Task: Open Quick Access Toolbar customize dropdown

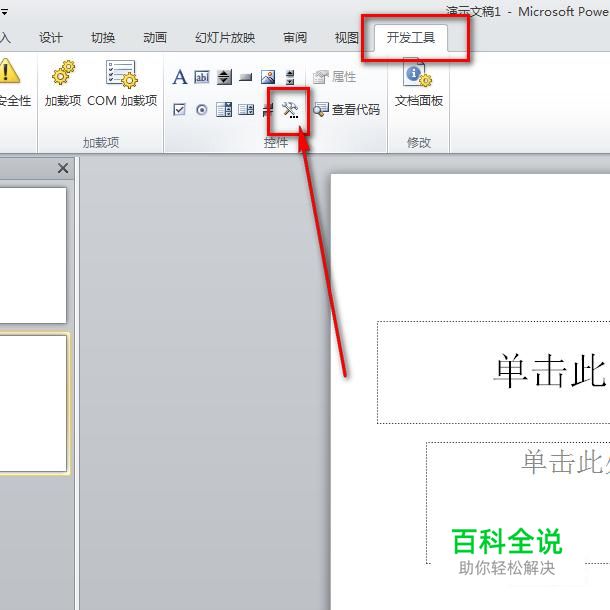Action: pos(4,12)
